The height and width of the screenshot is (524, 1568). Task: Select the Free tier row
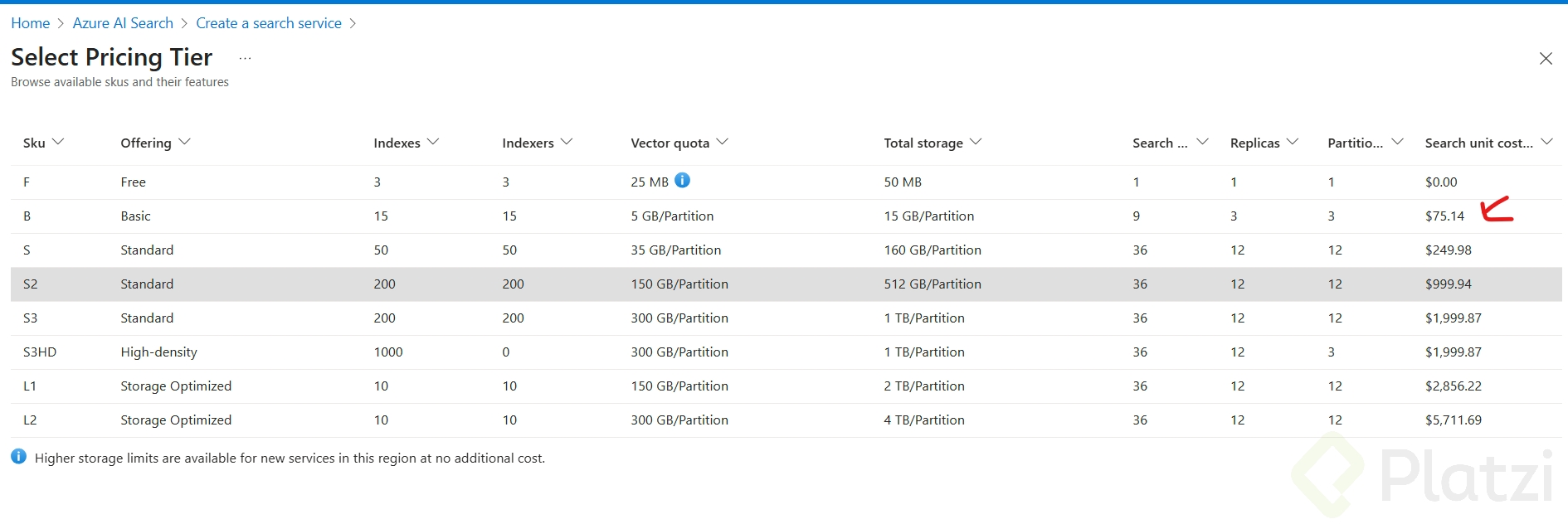(133, 182)
